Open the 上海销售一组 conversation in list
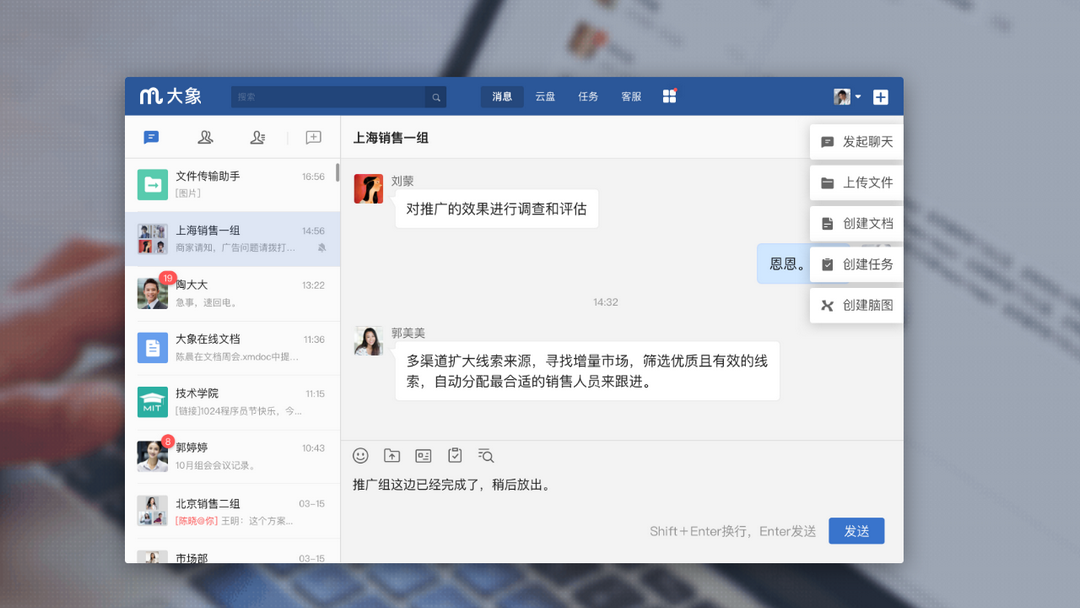The height and width of the screenshot is (608, 1080). click(233, 239)
